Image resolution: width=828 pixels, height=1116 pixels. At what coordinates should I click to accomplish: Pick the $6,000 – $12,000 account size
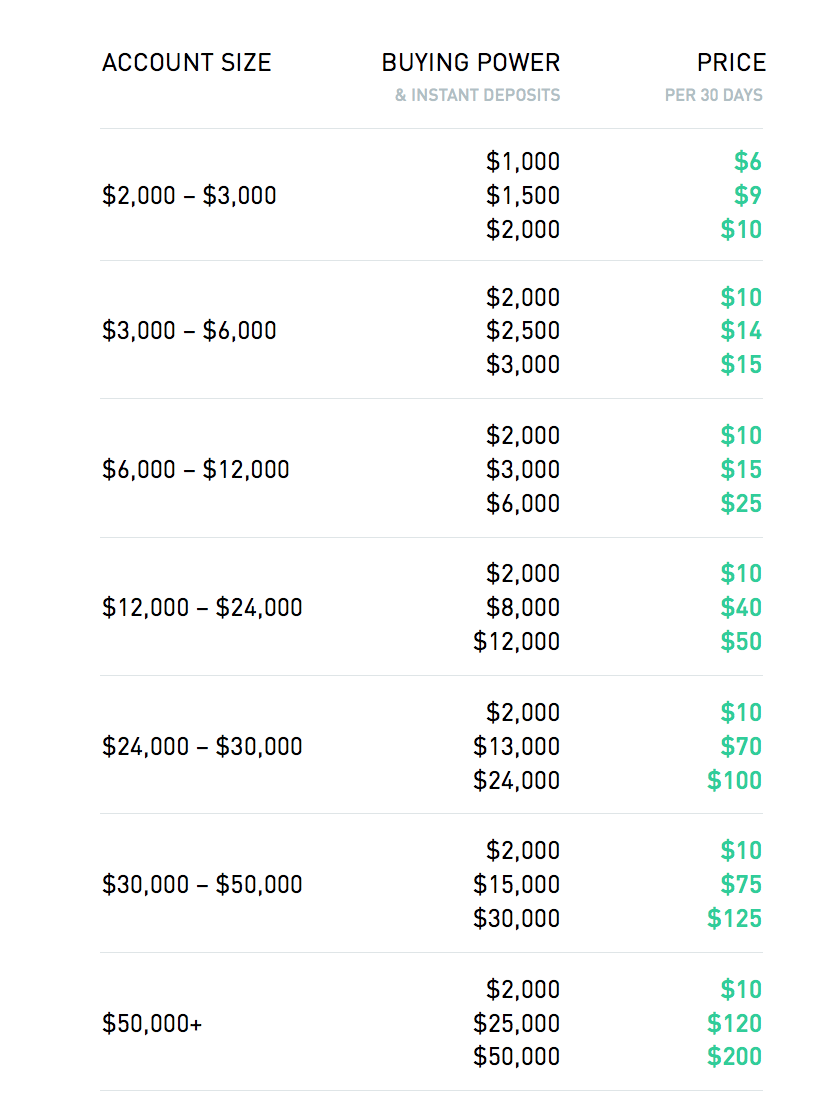(x=196, y=469)
